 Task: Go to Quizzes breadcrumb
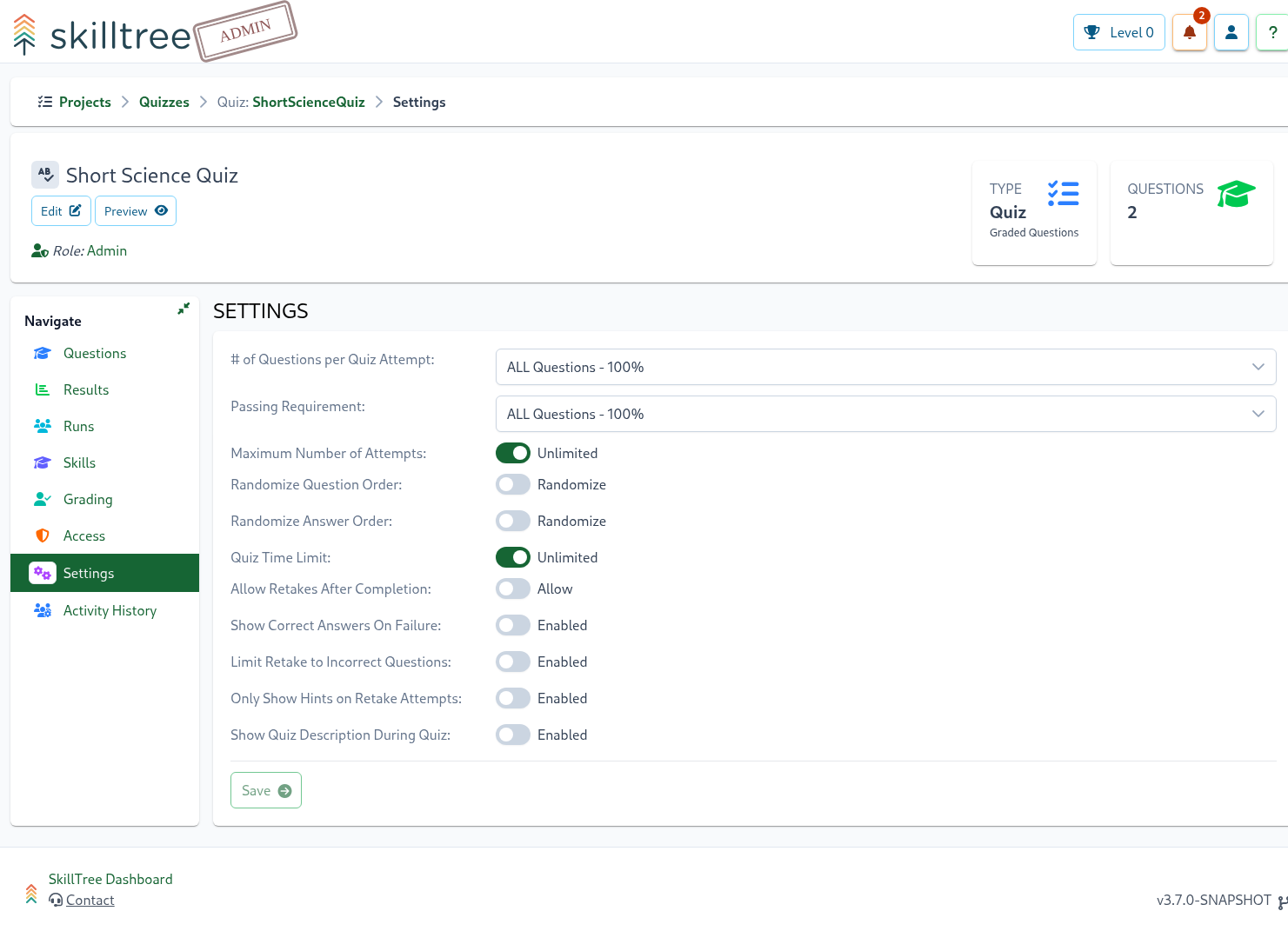[x=164, y=102]
